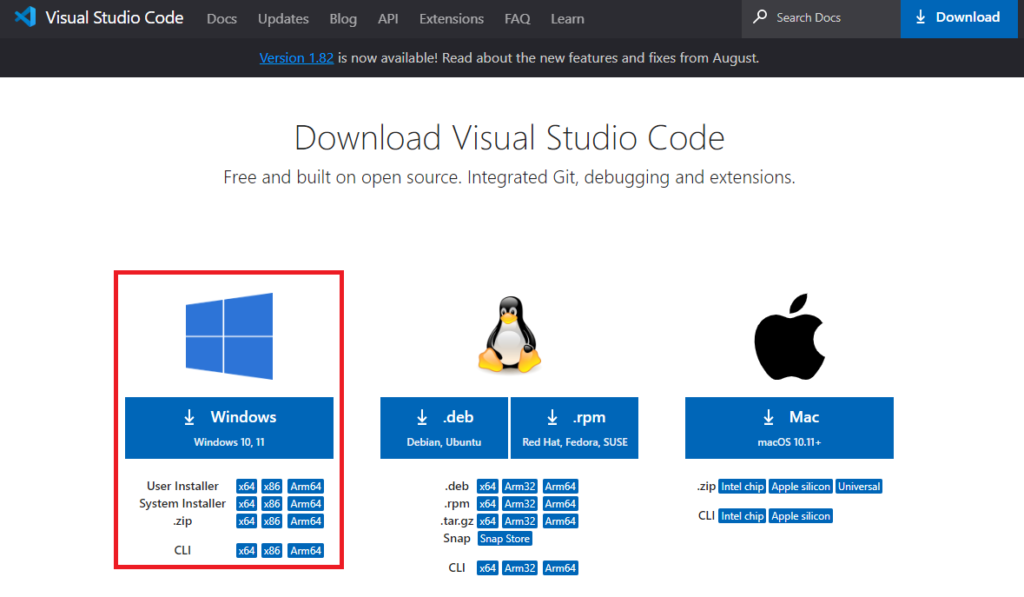Open the Version 1.82 link
The height and width of the screenshot is (597, 1024).
click(296, 58)
